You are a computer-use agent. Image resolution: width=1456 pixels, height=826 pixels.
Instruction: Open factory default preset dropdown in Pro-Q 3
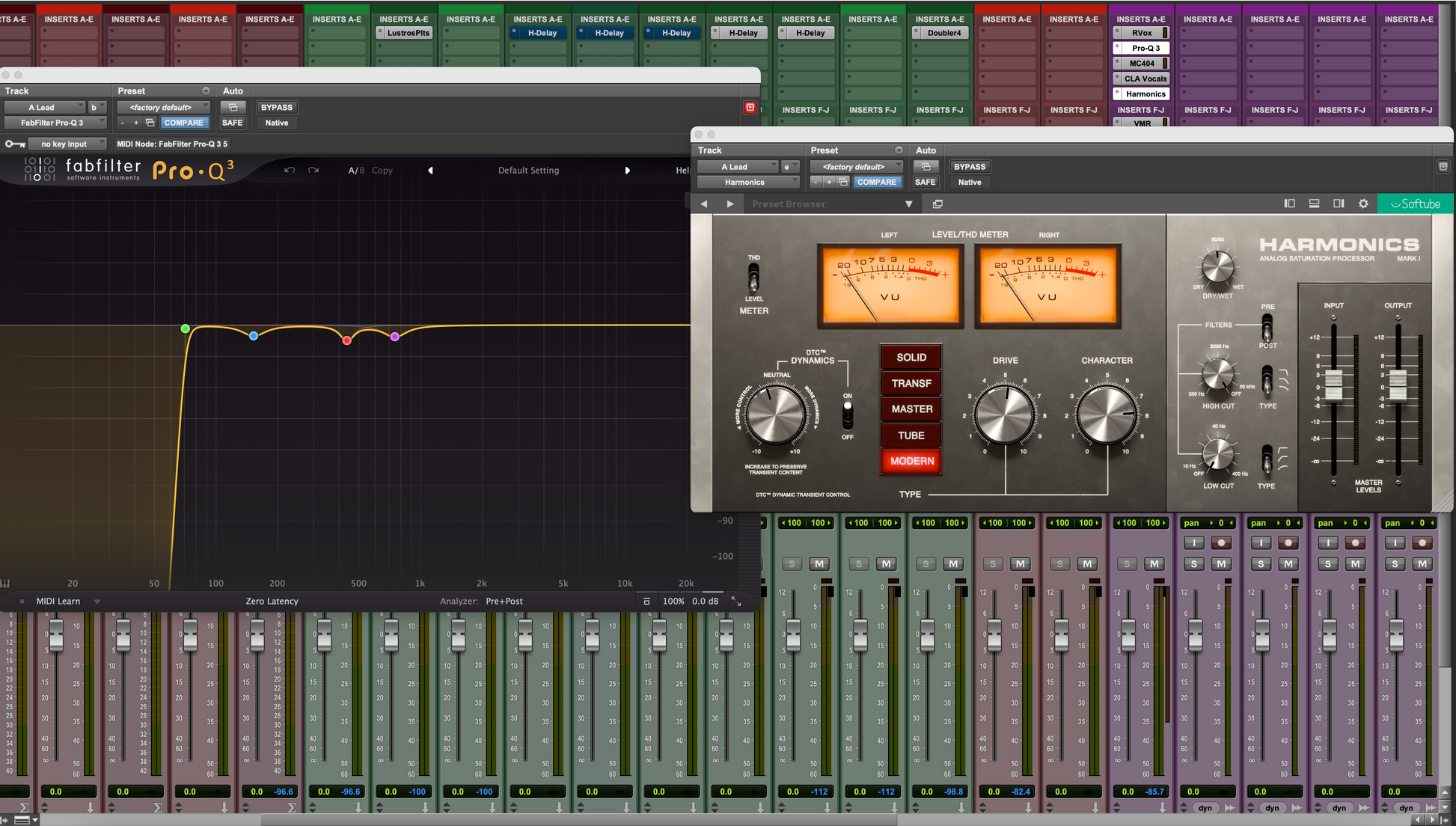click(163, 108)
